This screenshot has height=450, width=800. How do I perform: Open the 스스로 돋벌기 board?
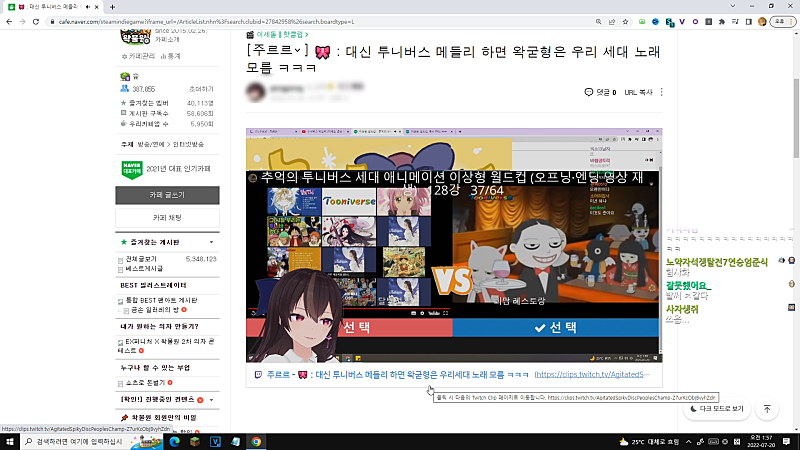tap(145, 383)
